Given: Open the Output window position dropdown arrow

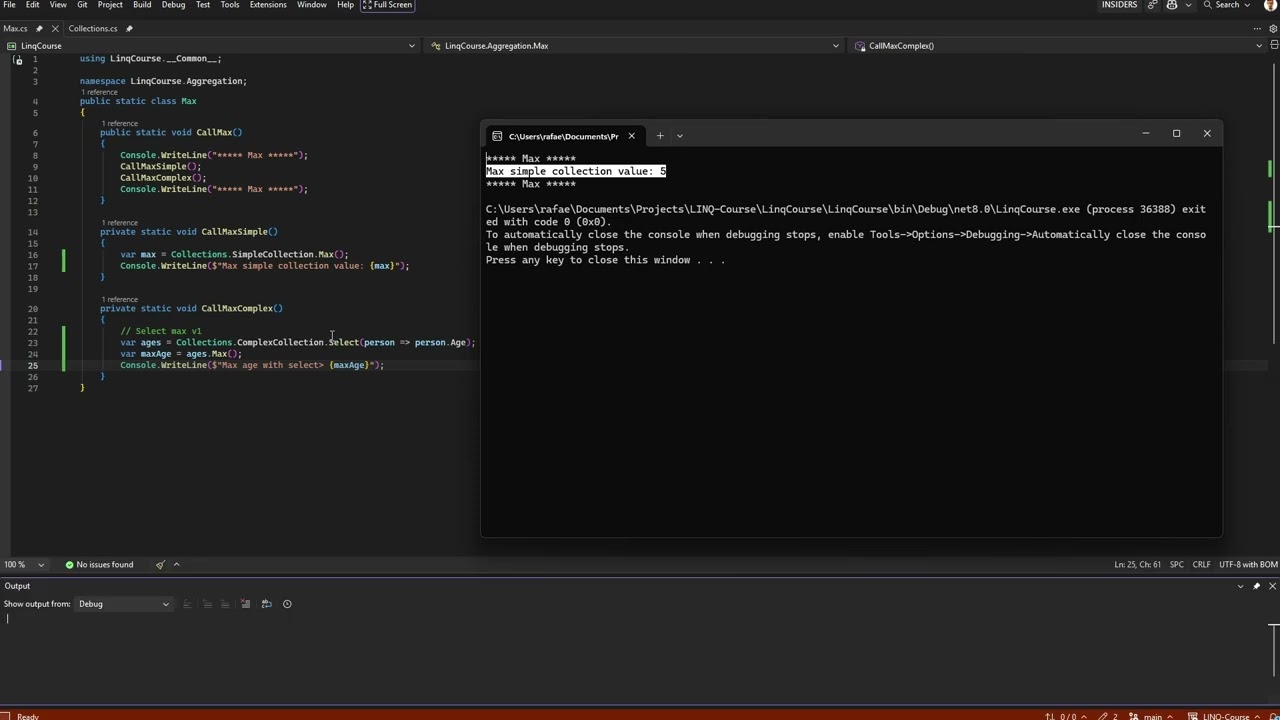Looking at the screenshot, I should click(x=1240, y=586).
